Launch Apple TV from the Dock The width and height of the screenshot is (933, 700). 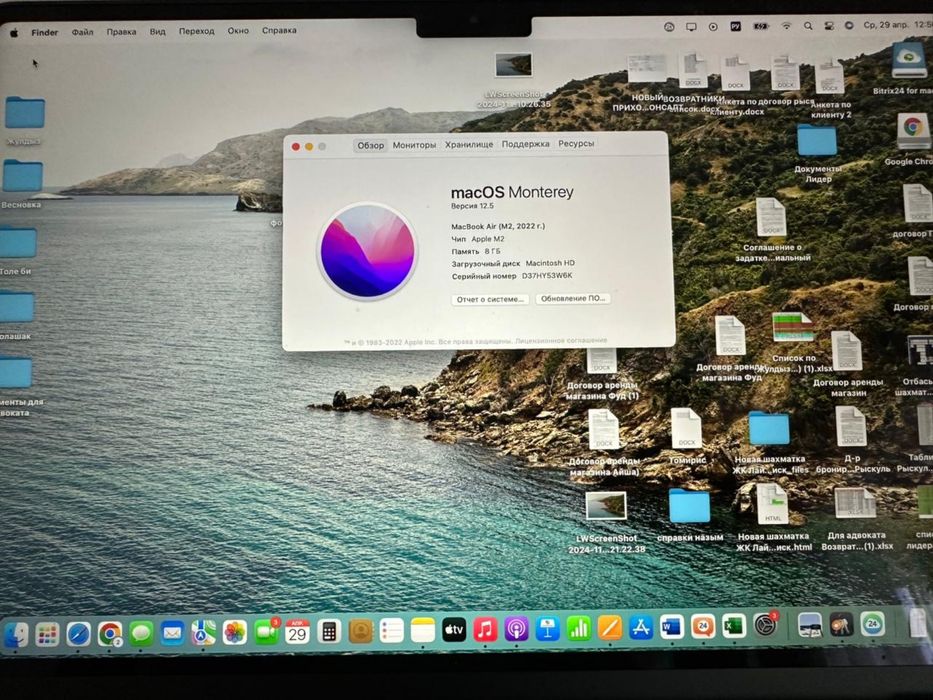coord(454,630)
